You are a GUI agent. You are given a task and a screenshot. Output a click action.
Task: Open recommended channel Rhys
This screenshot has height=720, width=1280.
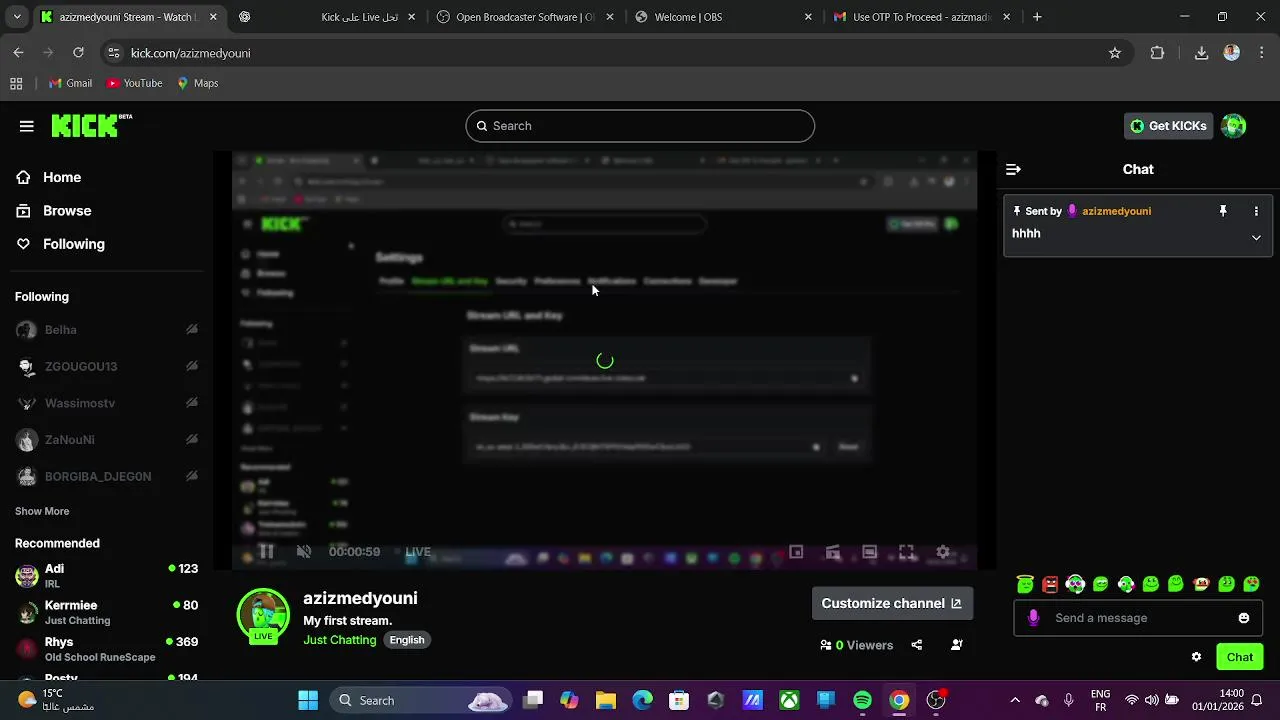click(106, 649)
